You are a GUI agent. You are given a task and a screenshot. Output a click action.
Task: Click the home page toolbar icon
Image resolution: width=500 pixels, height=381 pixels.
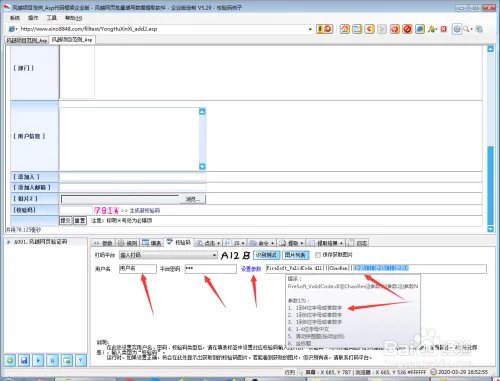click(x=345, y=29)
